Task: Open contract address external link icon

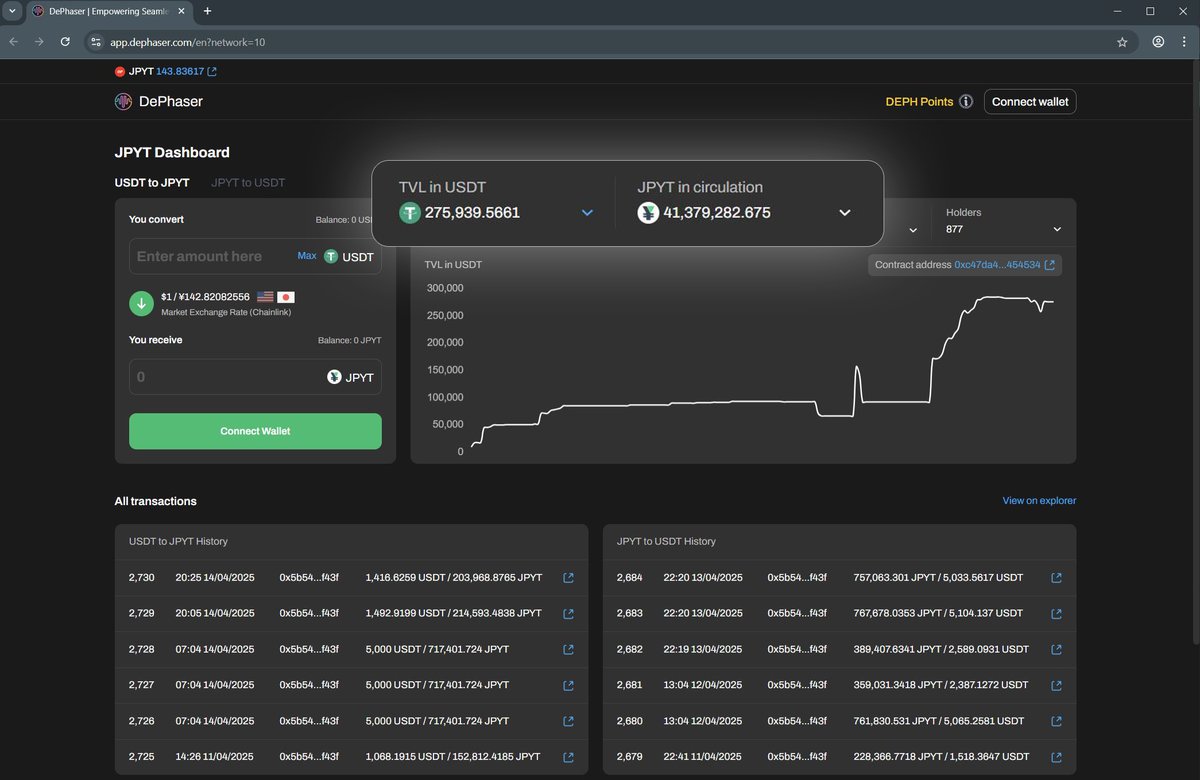Action: (x=1050, y=265)
